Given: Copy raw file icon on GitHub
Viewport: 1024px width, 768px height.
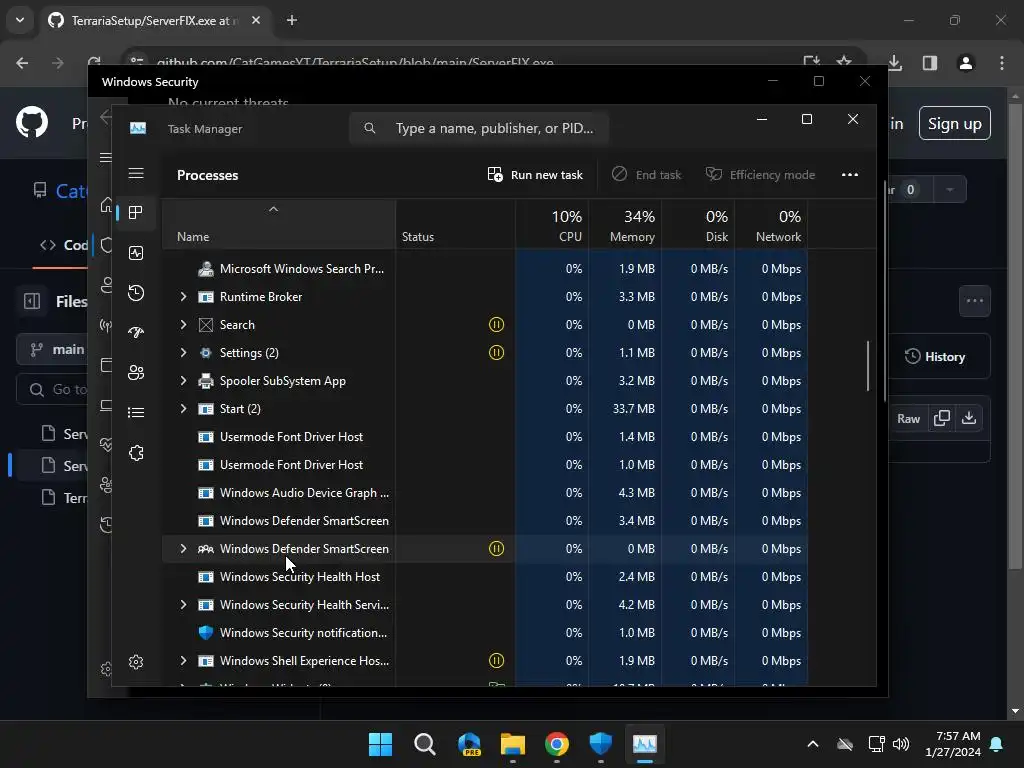Looking at the screenshot, I should 942,418.
